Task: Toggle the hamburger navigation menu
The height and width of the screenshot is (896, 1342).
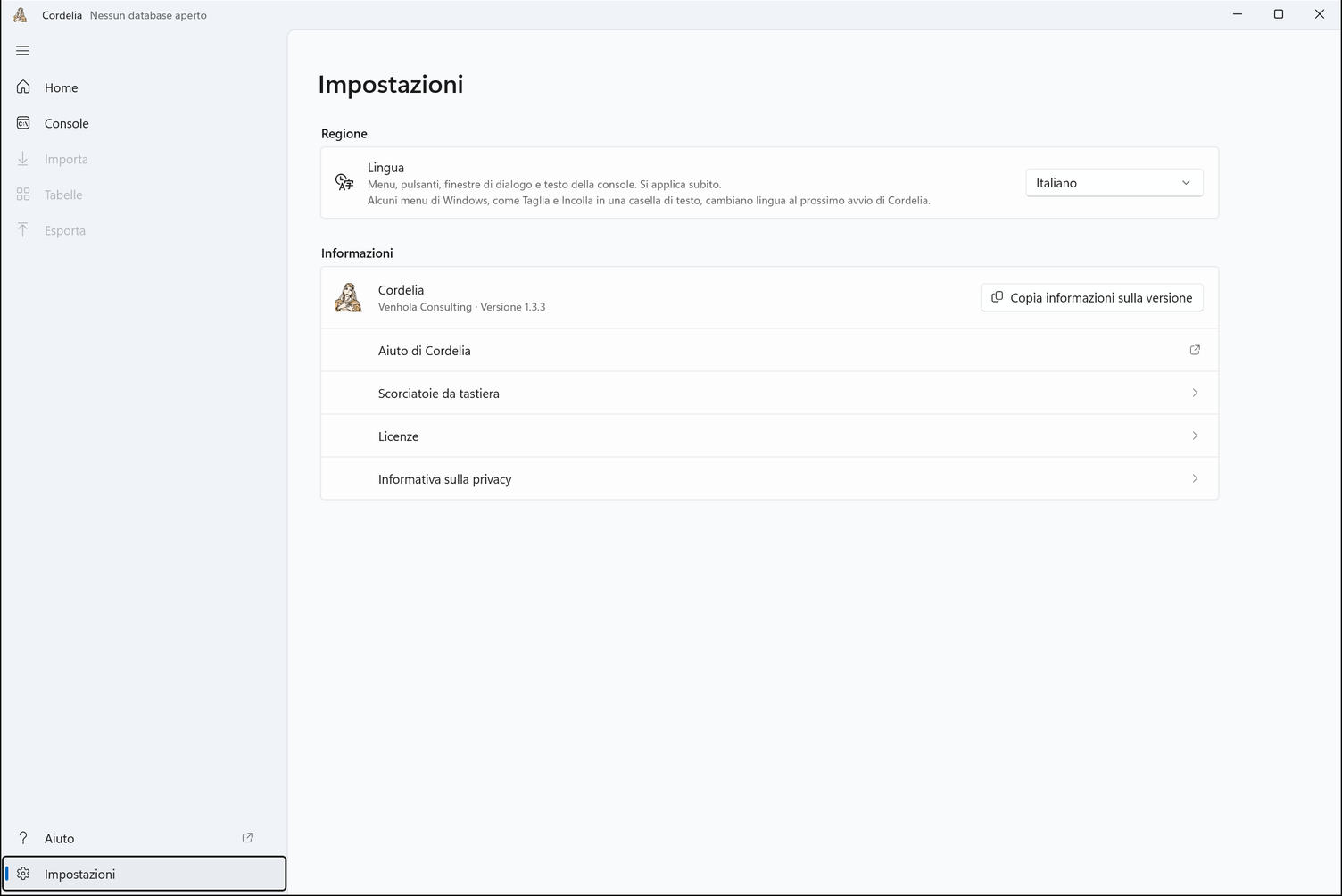Action: 23,51
